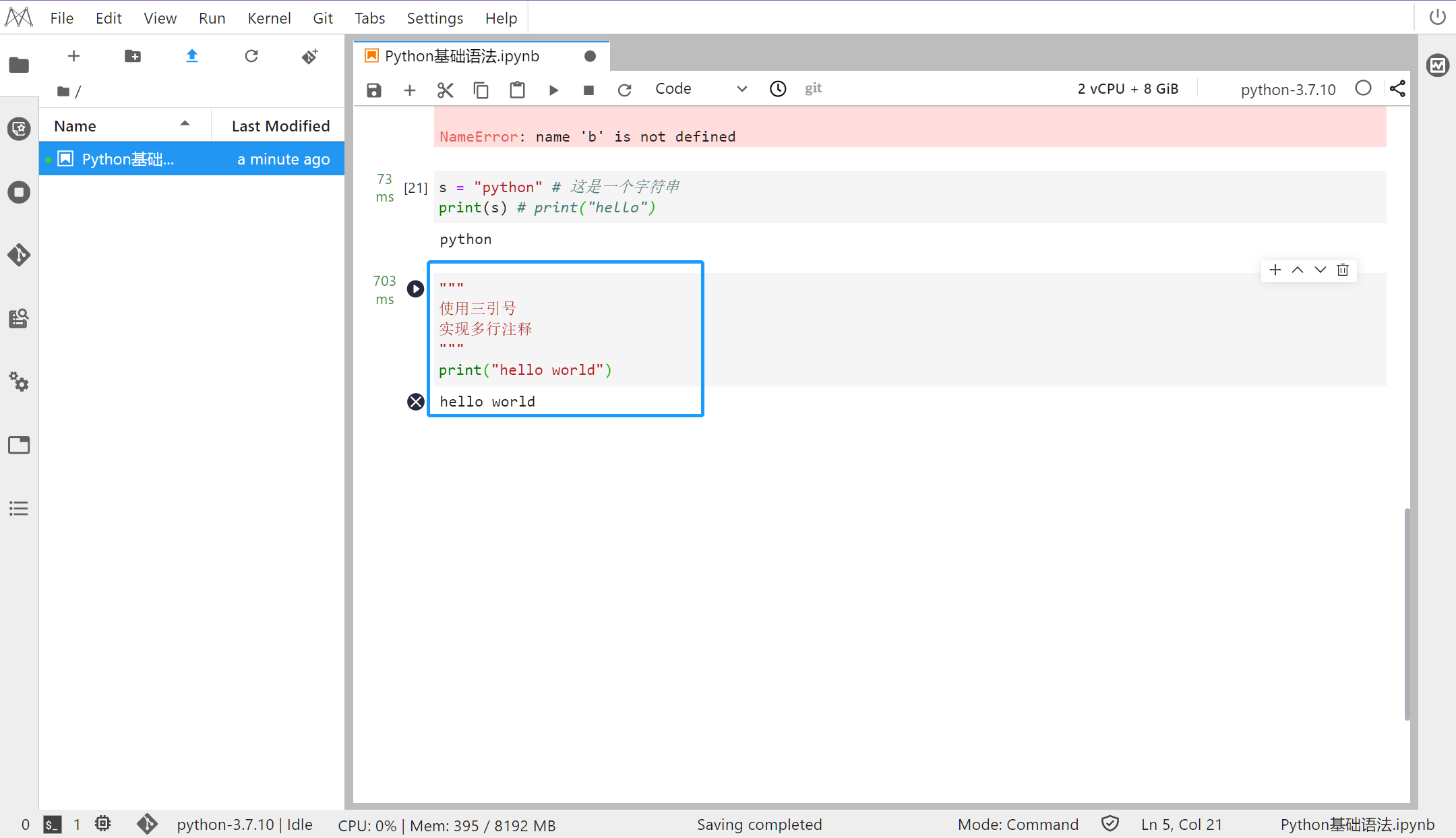Add cell below with the floating plus button

(1275, 270)
